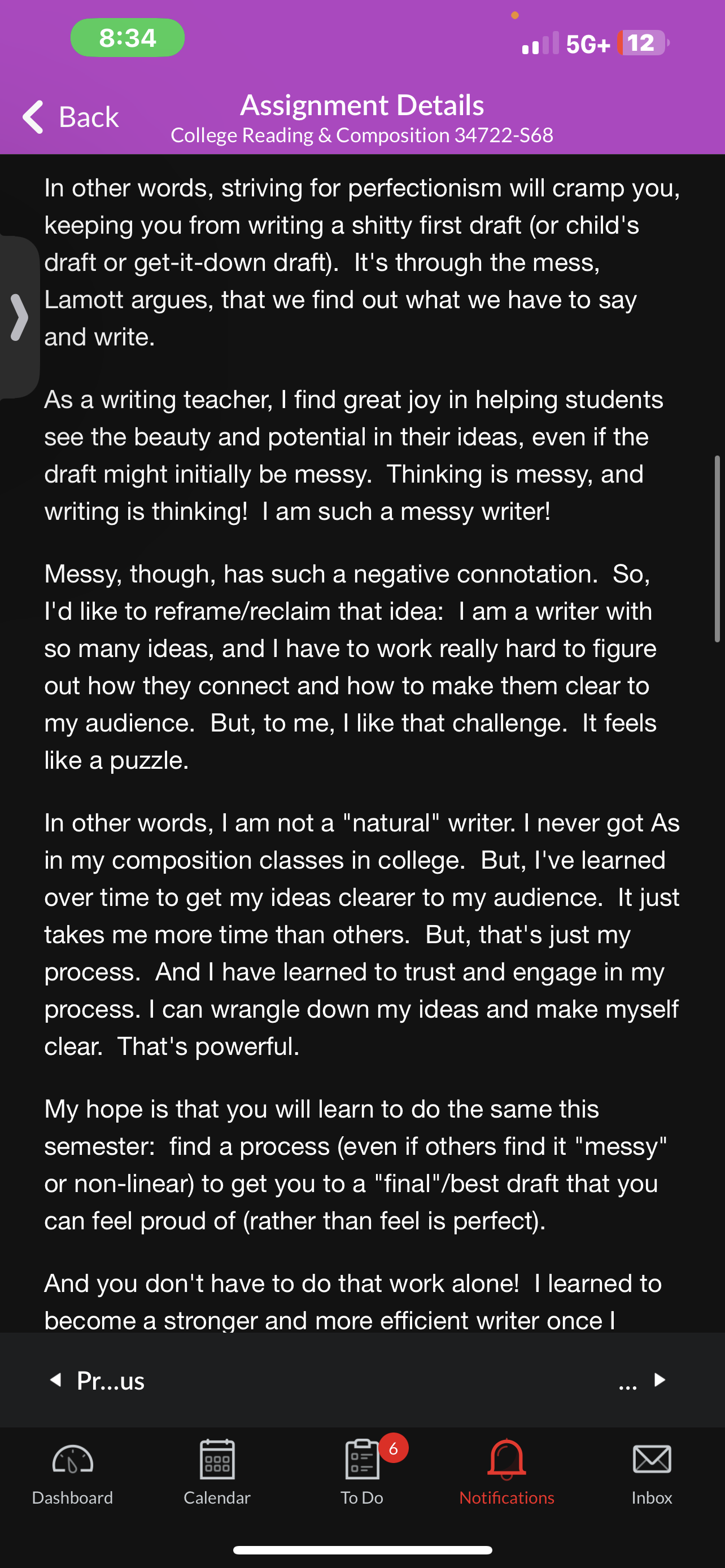Switch to the Inbox tab label
This screenshot has width=725, height=1568.
652,1497
